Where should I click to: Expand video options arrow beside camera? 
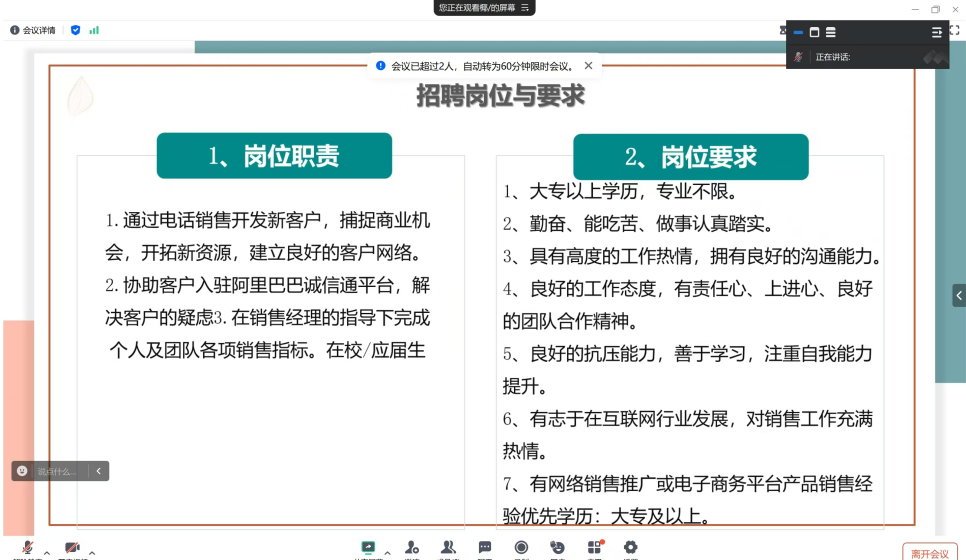point(92,553)
